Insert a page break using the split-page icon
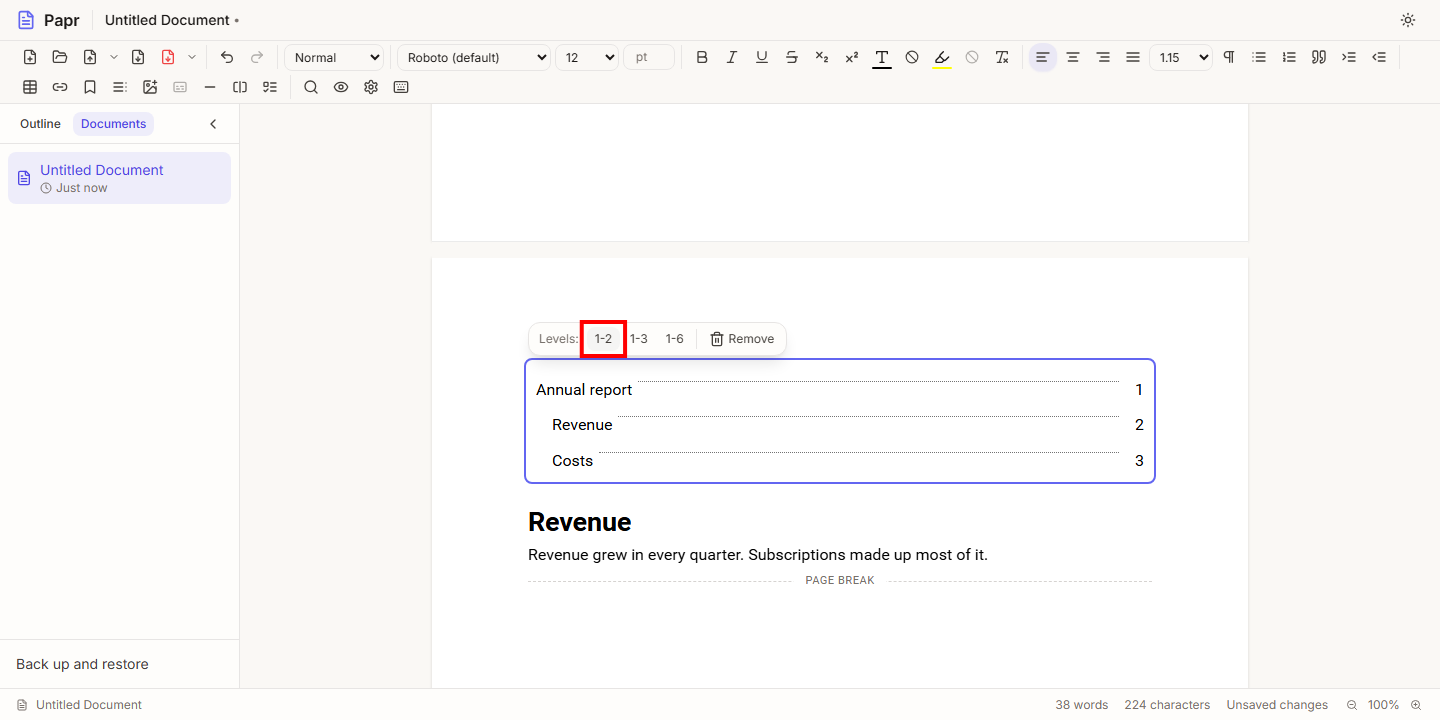This screenshot has height=720, width=1440. click(x=240, y=87)
